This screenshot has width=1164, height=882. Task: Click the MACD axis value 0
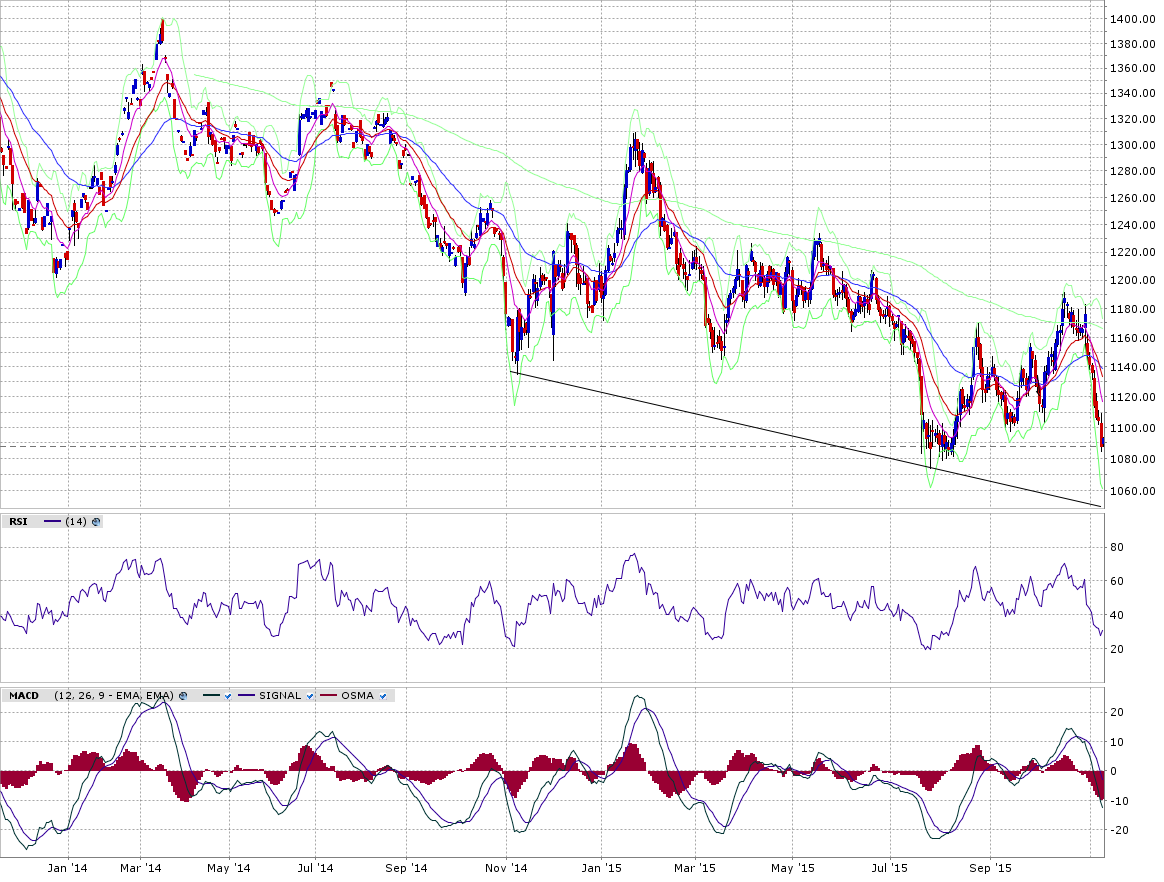1113,771
